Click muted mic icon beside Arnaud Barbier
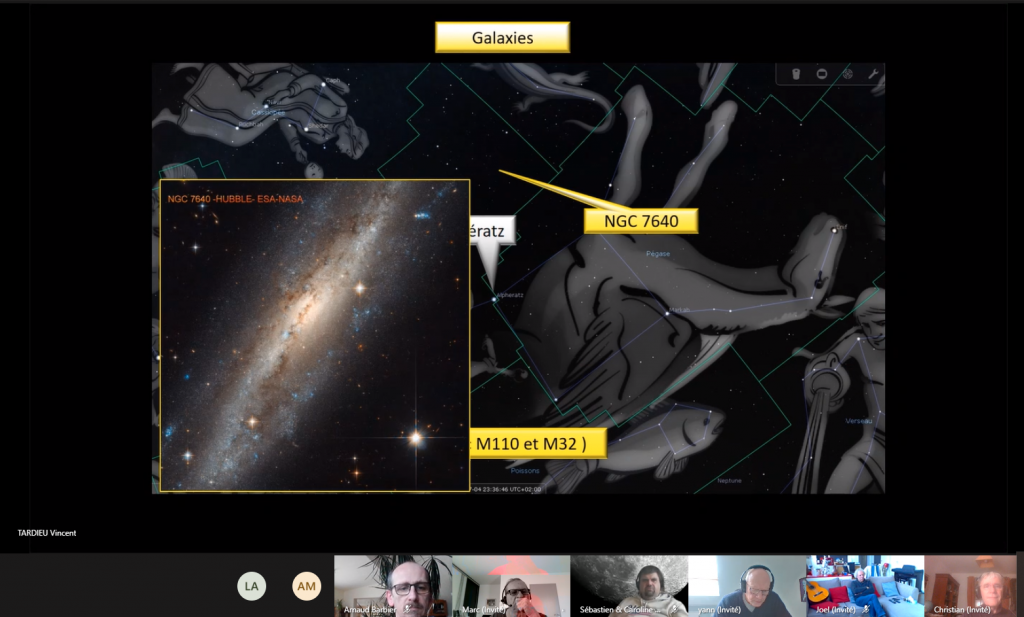 pos(409,609)
